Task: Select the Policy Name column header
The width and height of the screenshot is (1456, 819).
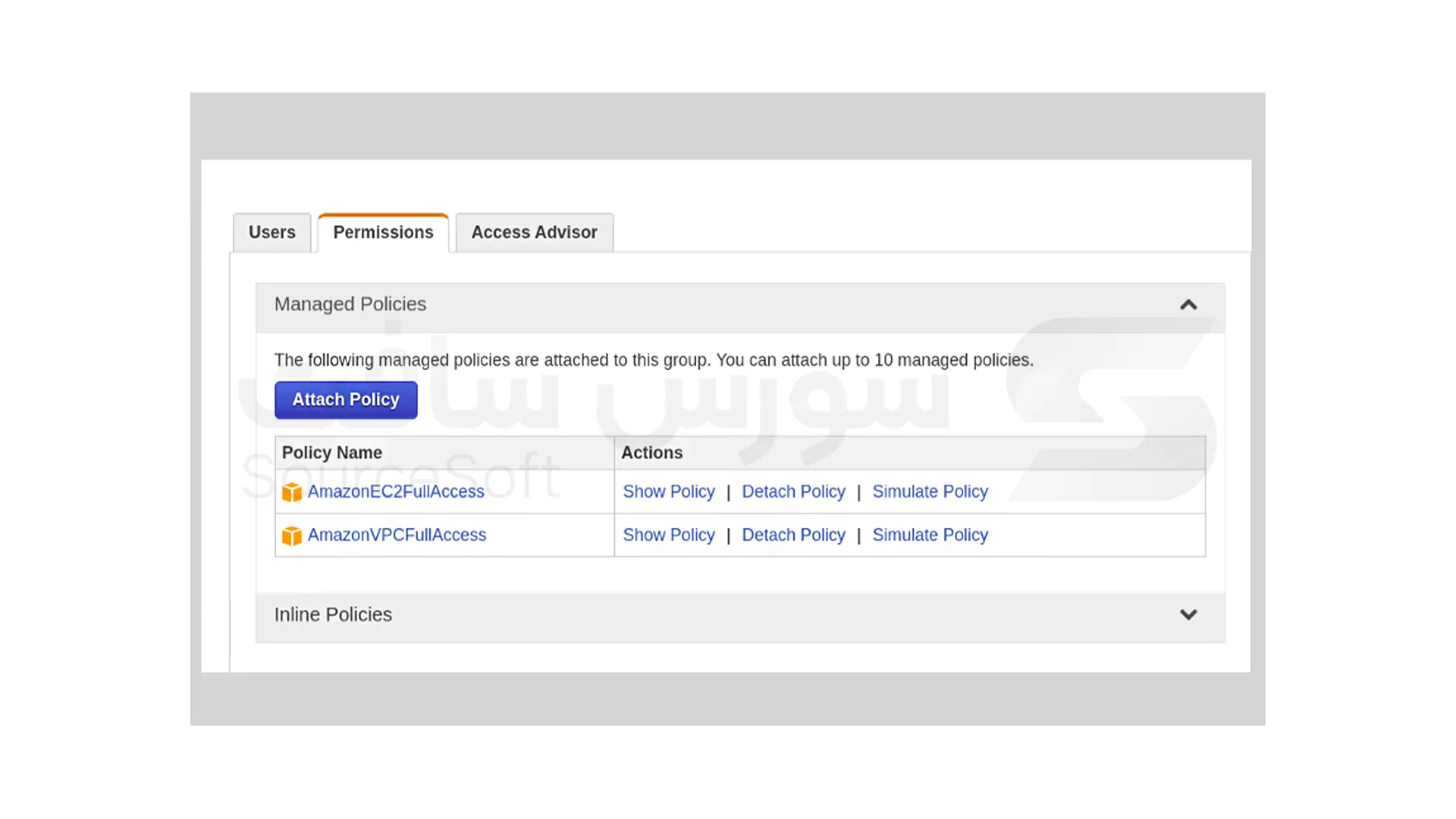Action: pyautogui.click(x=331, y=453)
